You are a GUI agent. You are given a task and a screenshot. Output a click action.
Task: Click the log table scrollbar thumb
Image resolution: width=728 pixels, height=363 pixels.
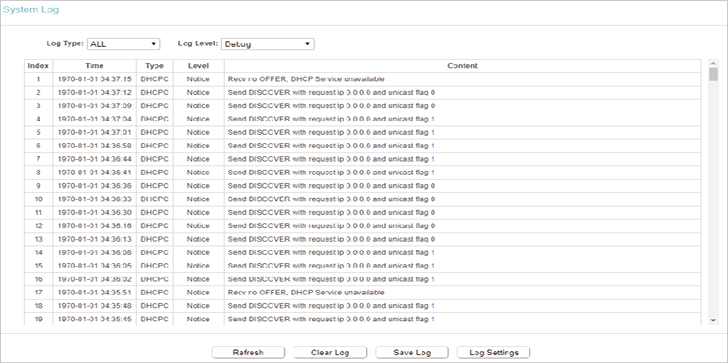point(714,74)
